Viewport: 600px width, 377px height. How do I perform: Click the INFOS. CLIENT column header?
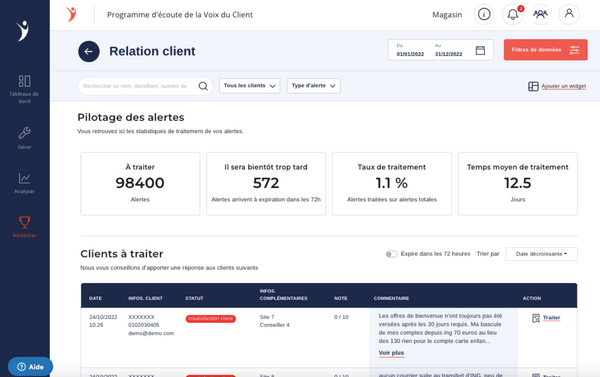[145, 298]
